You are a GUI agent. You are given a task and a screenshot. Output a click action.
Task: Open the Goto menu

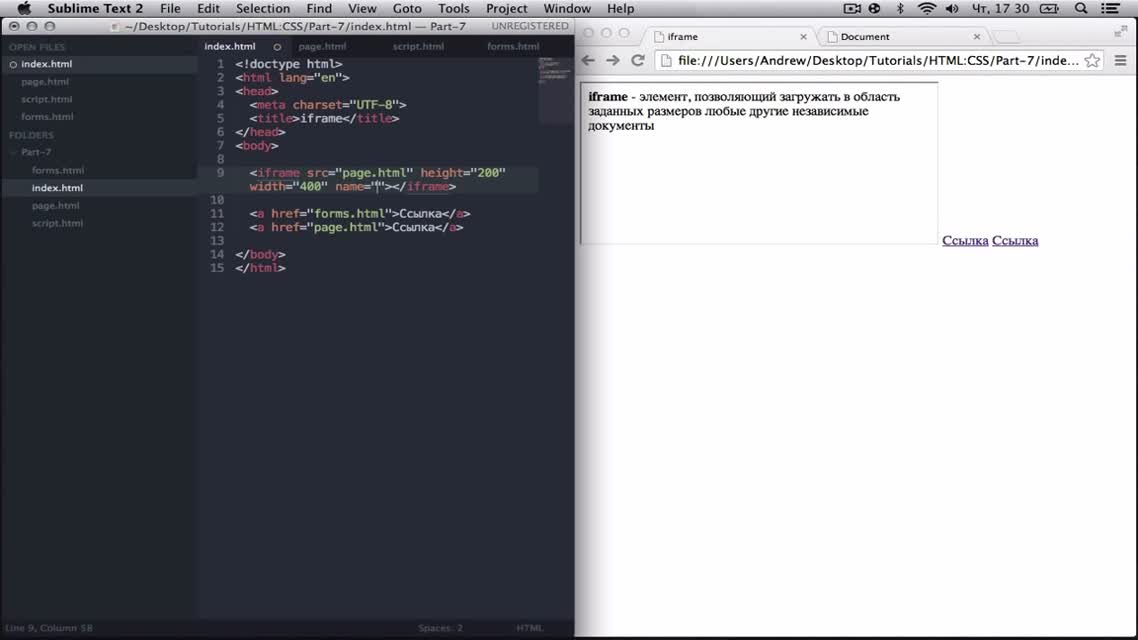pos(407,9)
